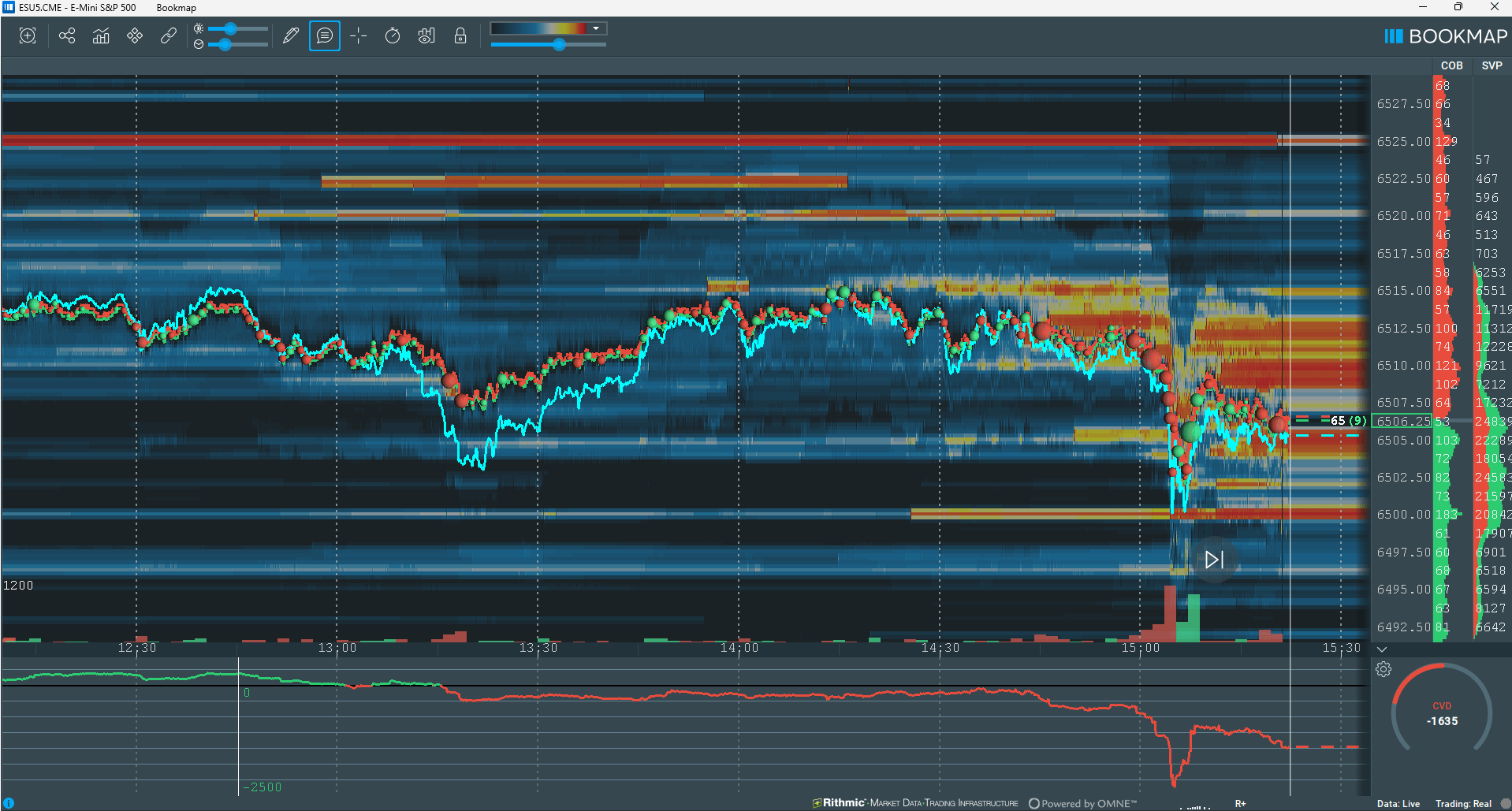Click the Bookmap menu in the title bar
This screenshot has width=1512, height=811.
175,7
